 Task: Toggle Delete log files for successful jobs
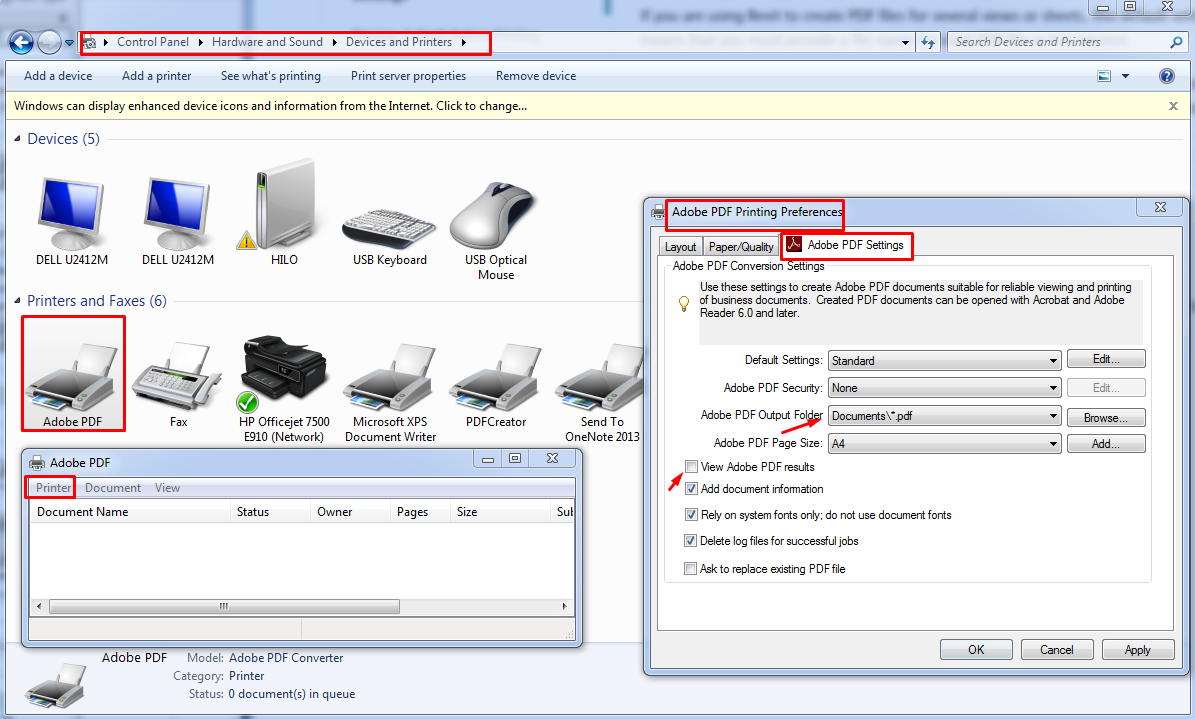(690, 541)
